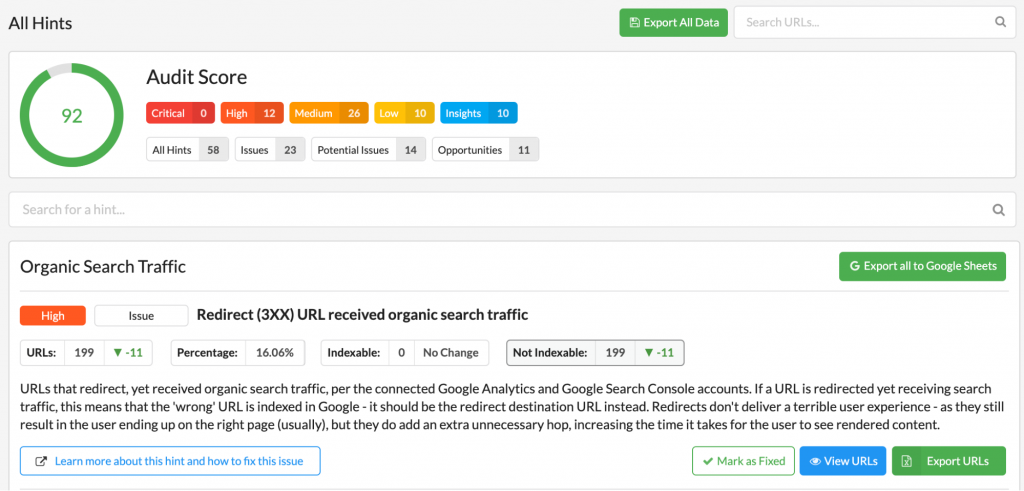Click the magnifier icon in Search URLs box

tap(1000, 22)
